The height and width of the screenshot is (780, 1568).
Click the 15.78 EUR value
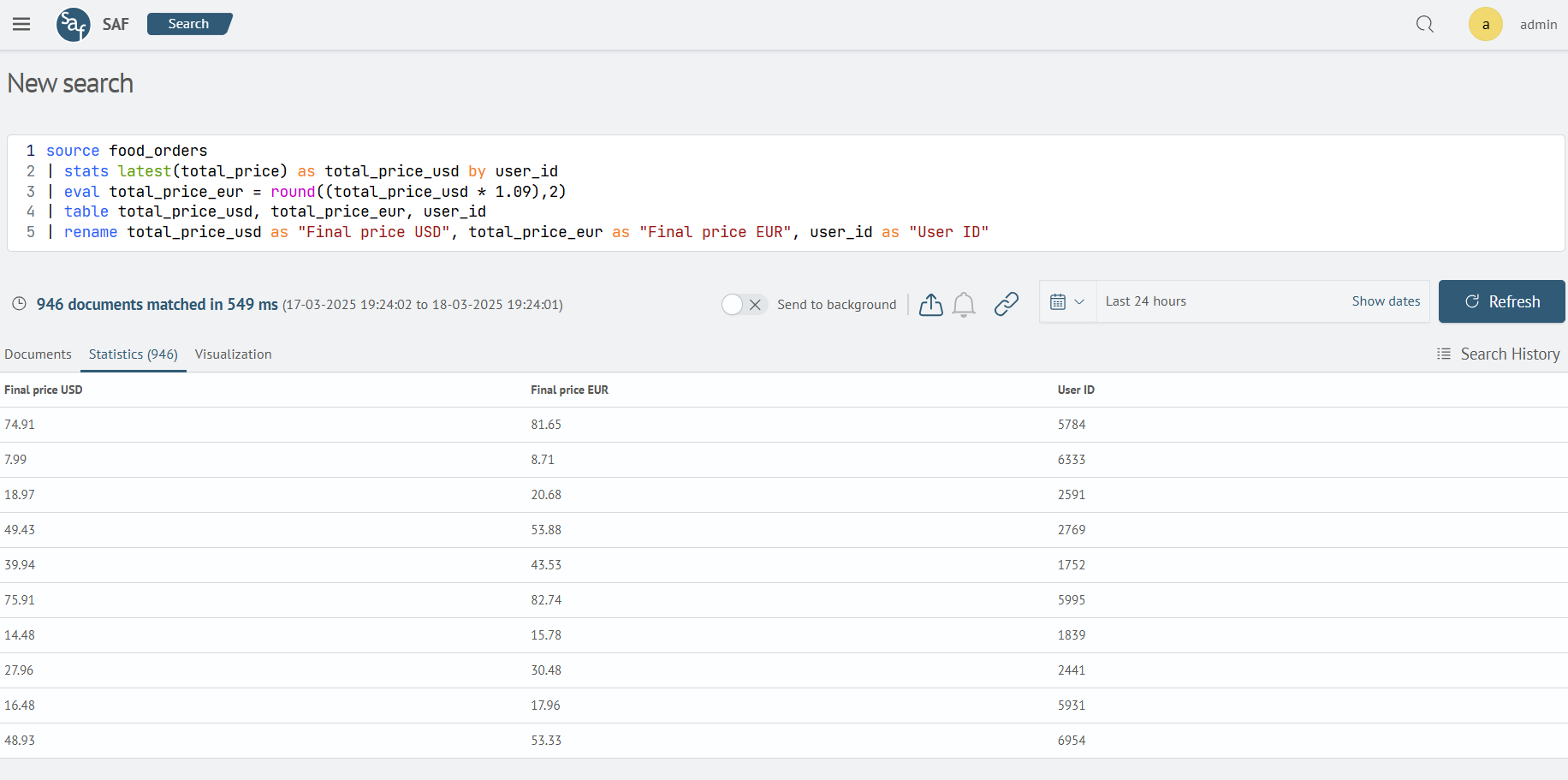(x=546, y=635)
